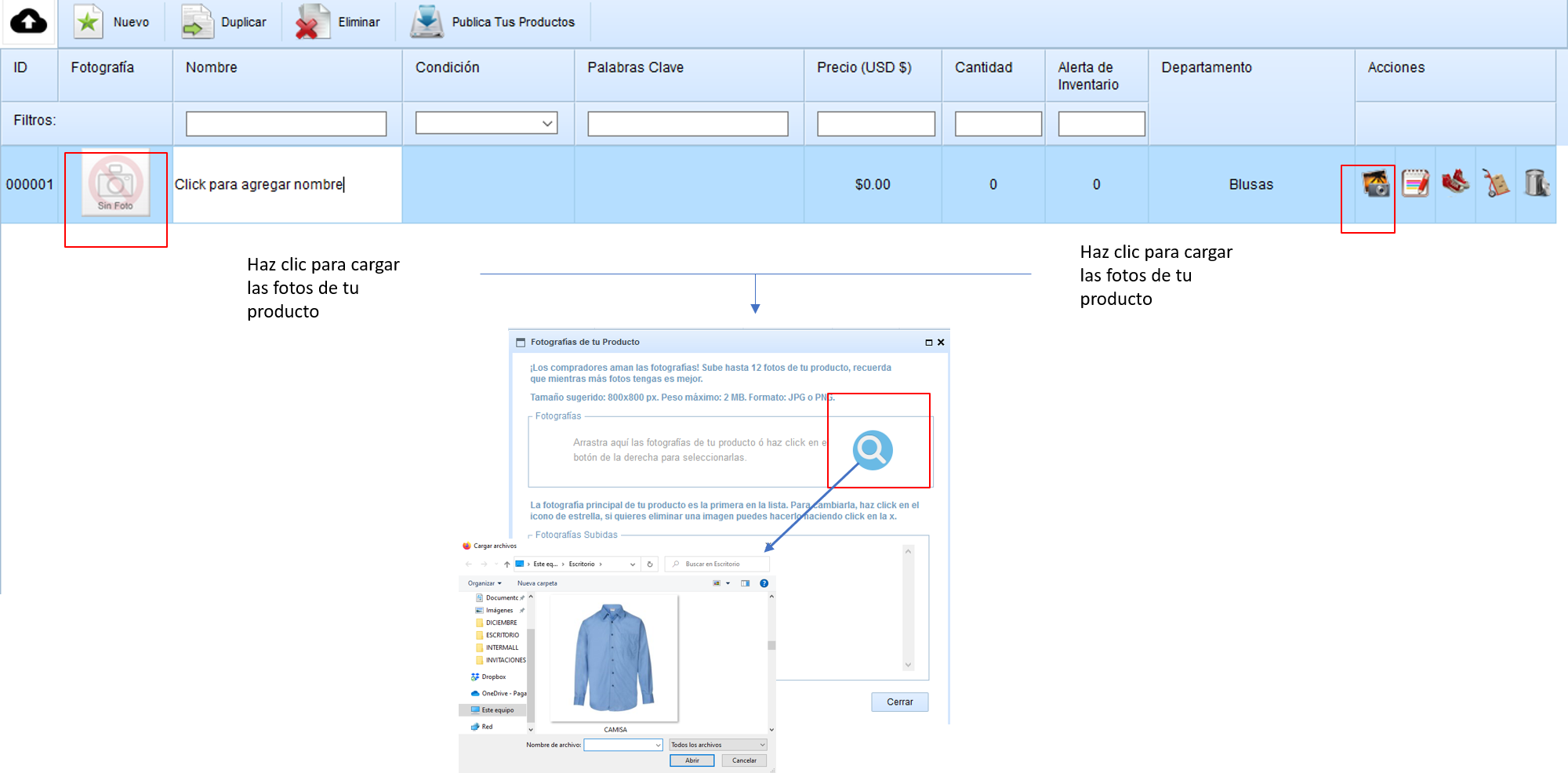1568x773 pixels.
Task: Click the trash can delete icon
Action: 1536,184
